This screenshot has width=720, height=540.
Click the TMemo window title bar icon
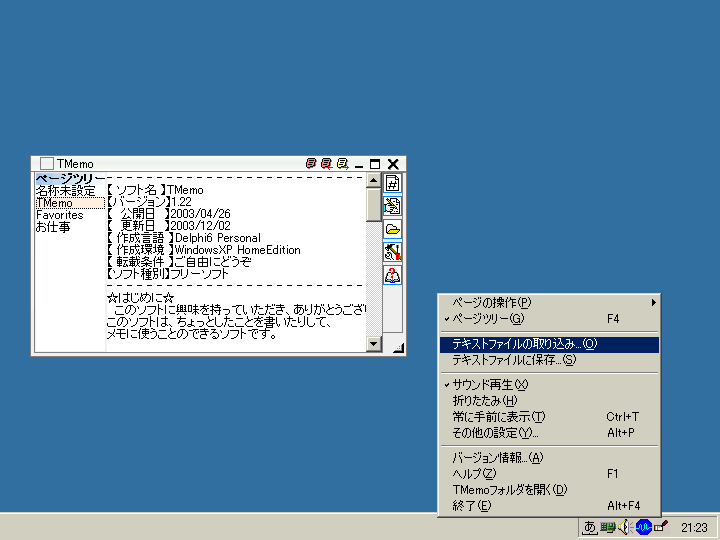(x=46, y=163)
